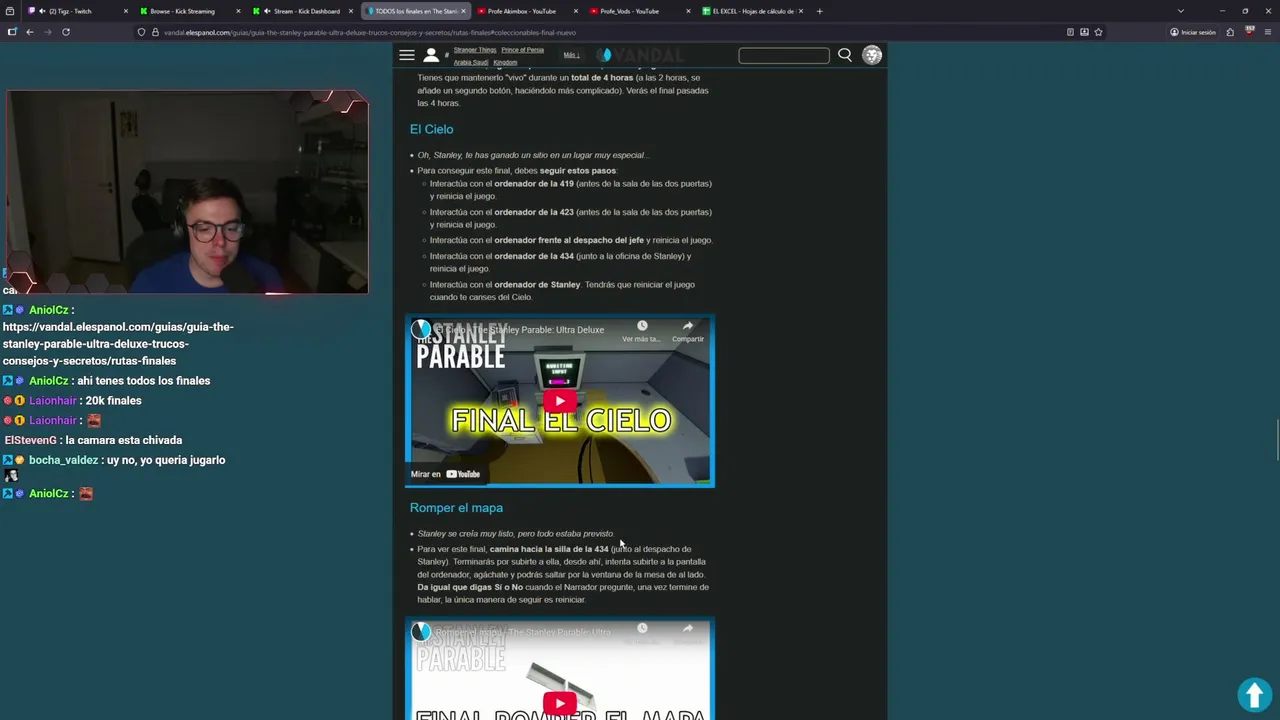Click the El Cielo section heading
1280x720 pixels.
pos(431,129)
